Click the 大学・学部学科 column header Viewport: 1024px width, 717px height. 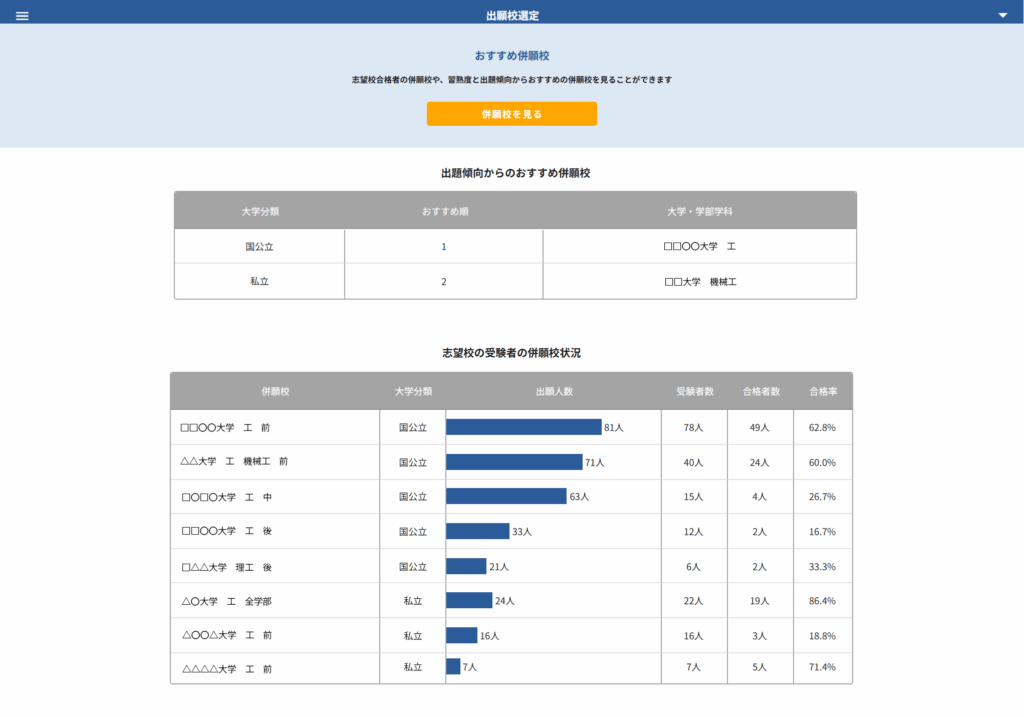[x=699, y=212]
